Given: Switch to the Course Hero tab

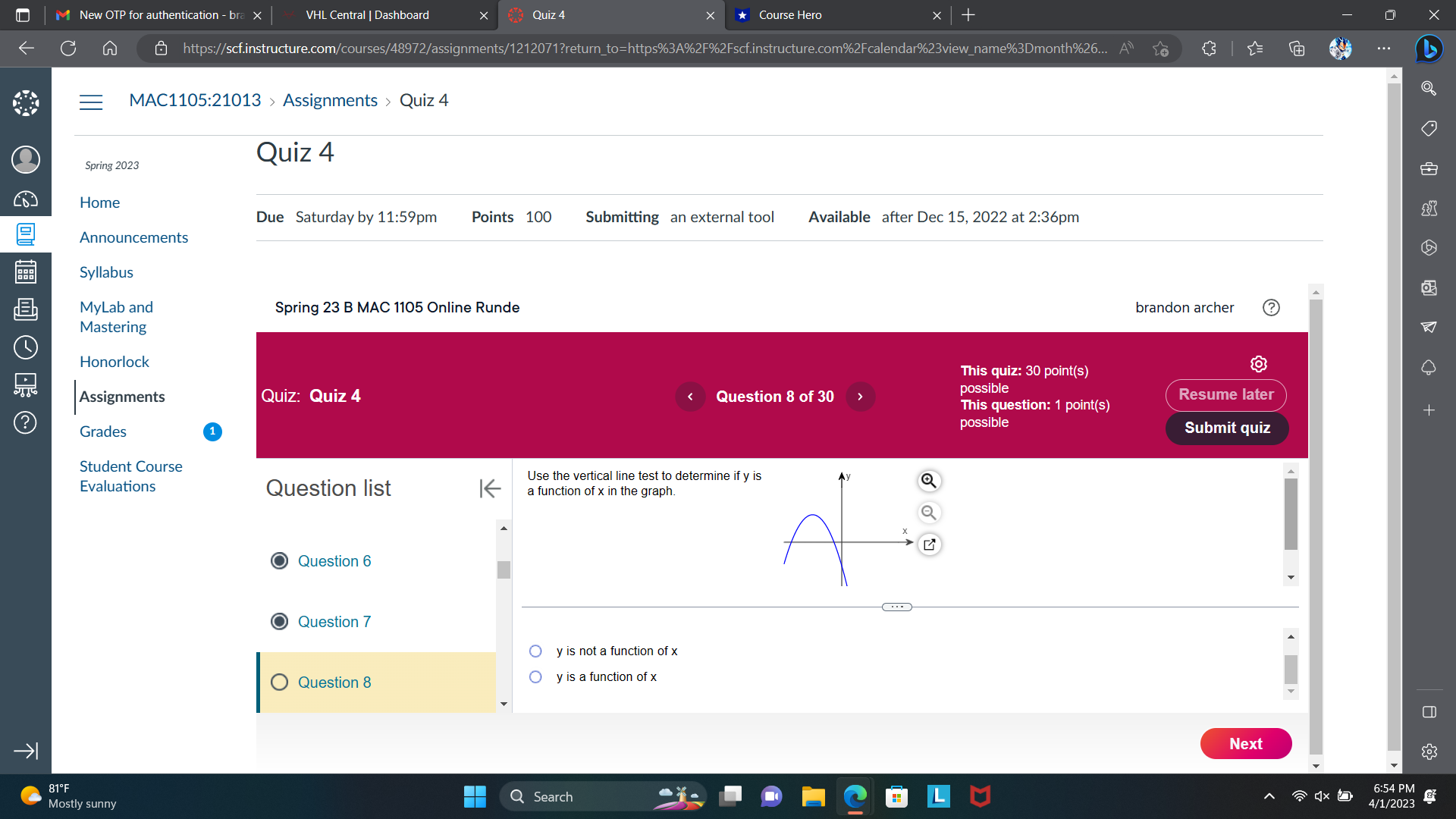Looking at the screenshot, I should pos(834,15).
